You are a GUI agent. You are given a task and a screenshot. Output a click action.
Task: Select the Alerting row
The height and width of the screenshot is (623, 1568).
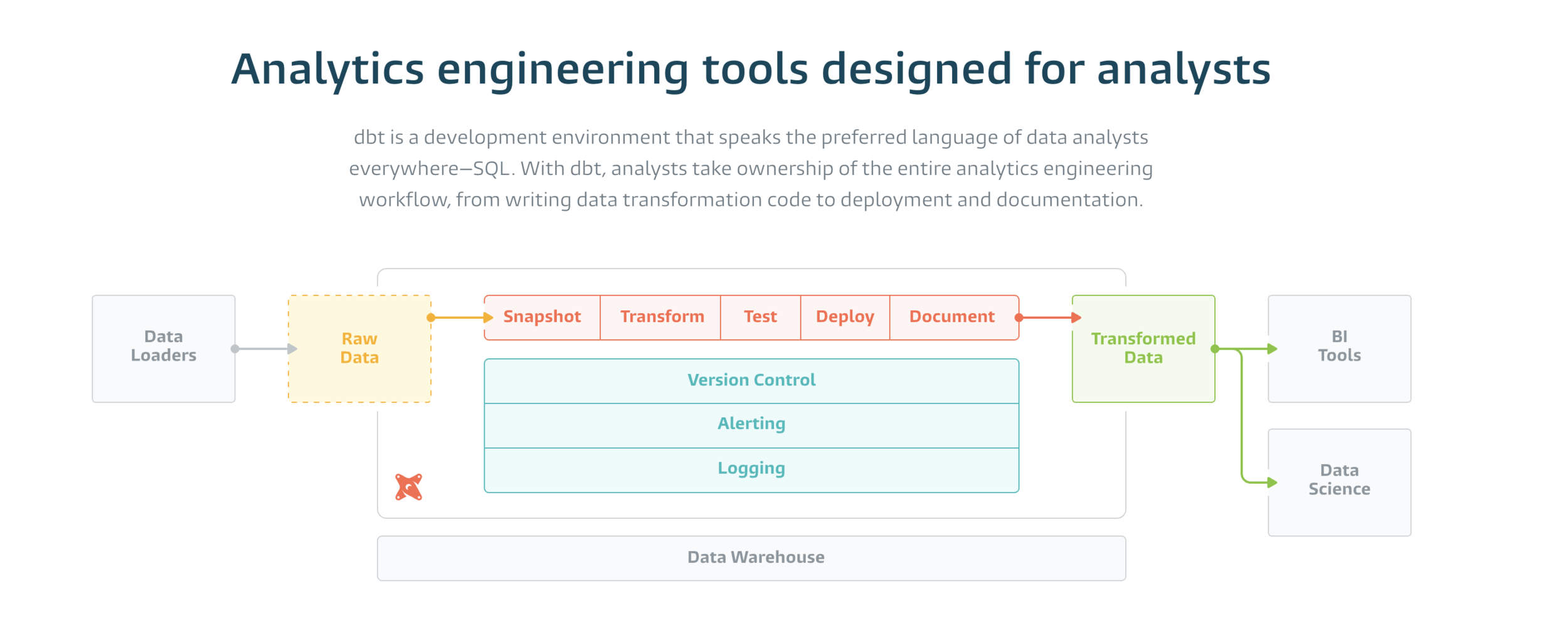point(751,425)
